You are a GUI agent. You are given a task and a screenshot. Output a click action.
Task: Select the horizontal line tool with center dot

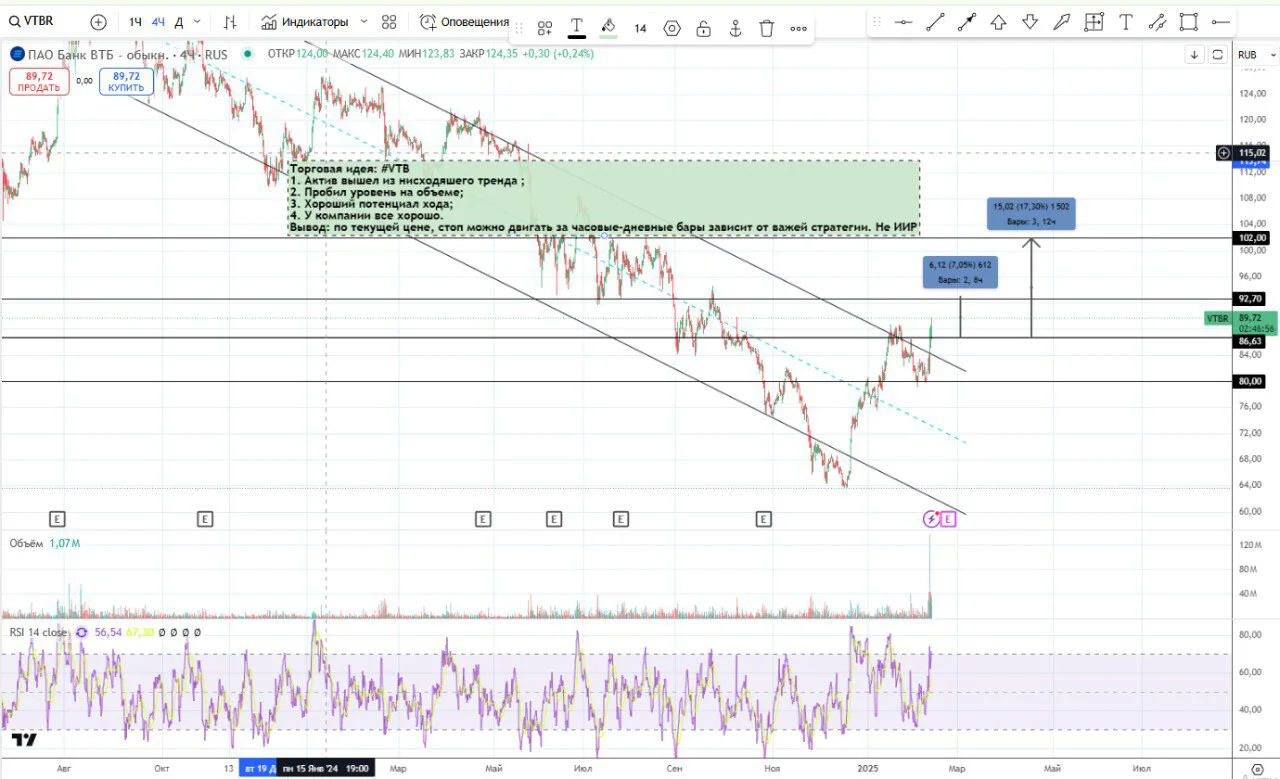pyautogui.click(x=904, y=22)
